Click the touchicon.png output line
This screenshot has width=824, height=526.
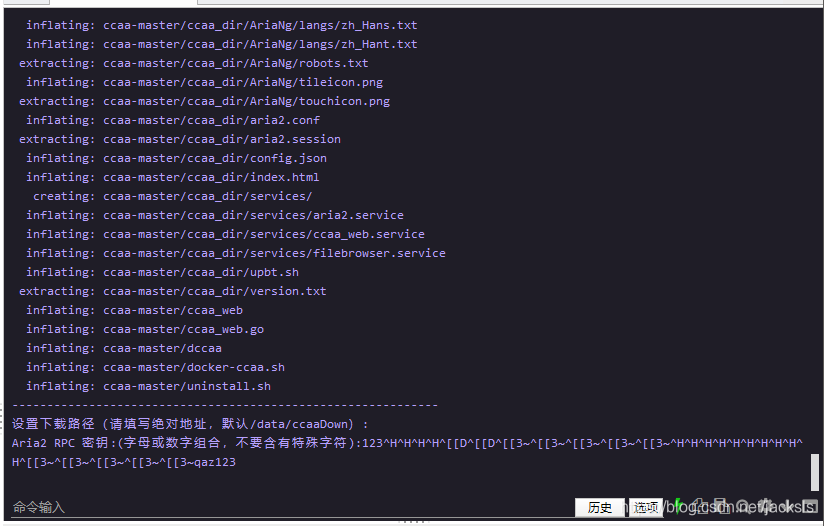coord(204,101)
